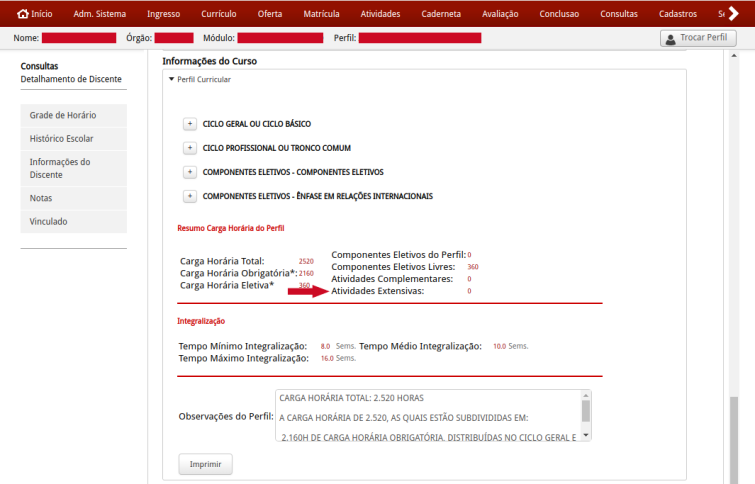Image resolution: width=755 pixels, height=484 pixels.
Task: Expand Ciclo Geral ou Ciclo Básico
Action: pos(190,124)
